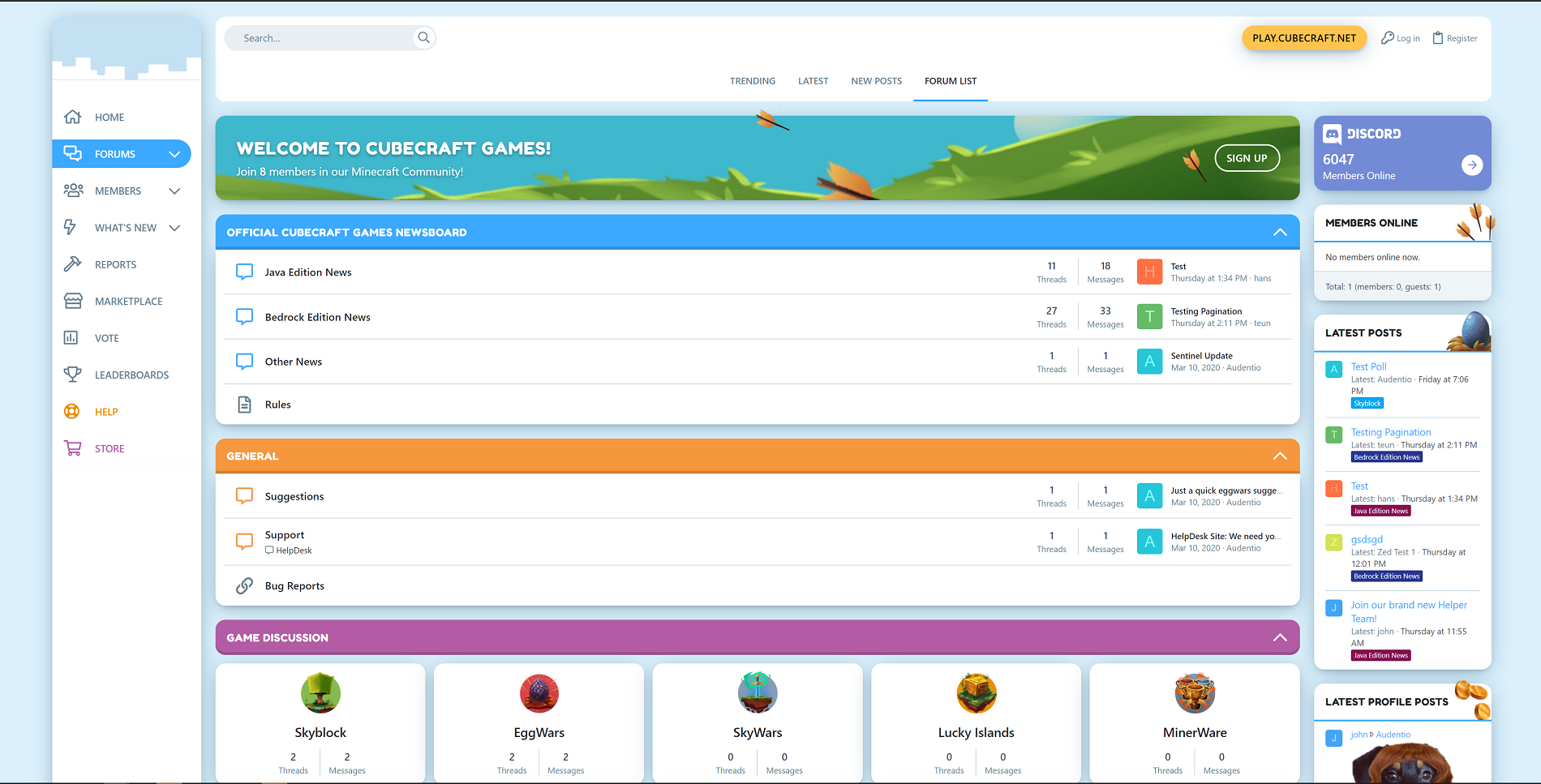The width and height of the screenshot is (1541, 784).
Task: Click the Discord members online widget
Action: click(x=1402, y=153)
